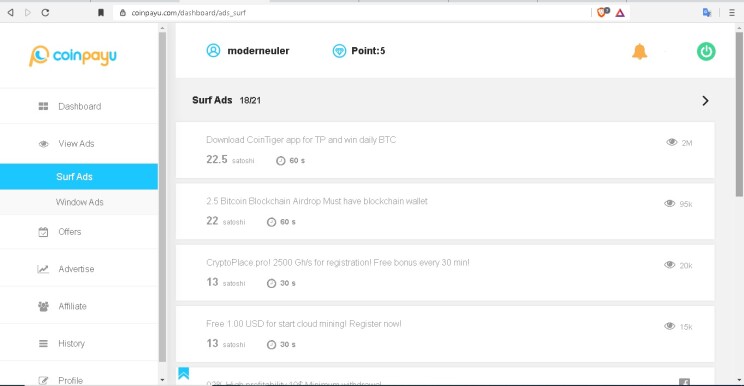744x386 pixels.
Task: Open Dashboard in the sidebar
Action: (79, 106)
